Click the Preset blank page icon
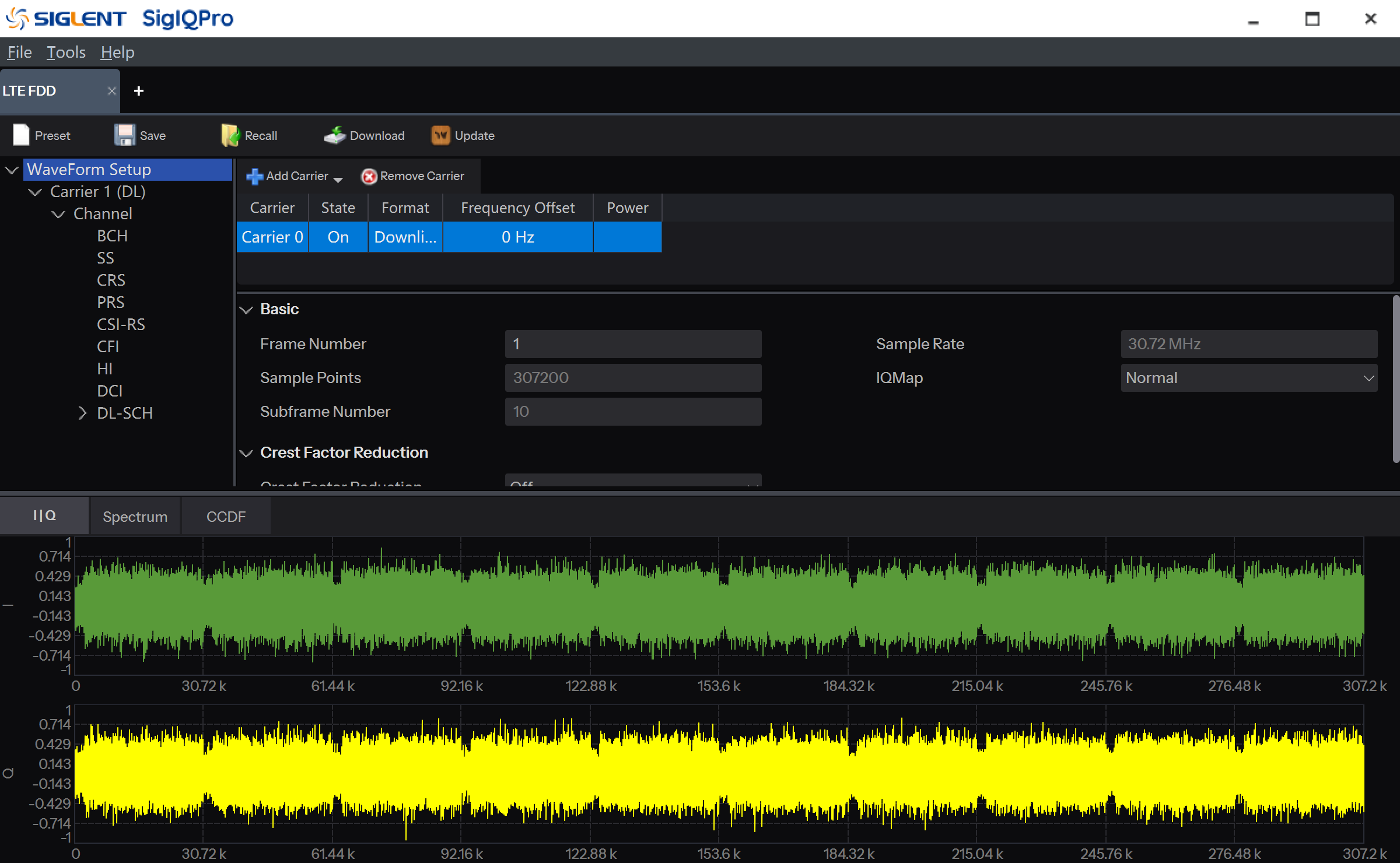The width and height of the screenshot is (1400, 863). pos(21,135)
